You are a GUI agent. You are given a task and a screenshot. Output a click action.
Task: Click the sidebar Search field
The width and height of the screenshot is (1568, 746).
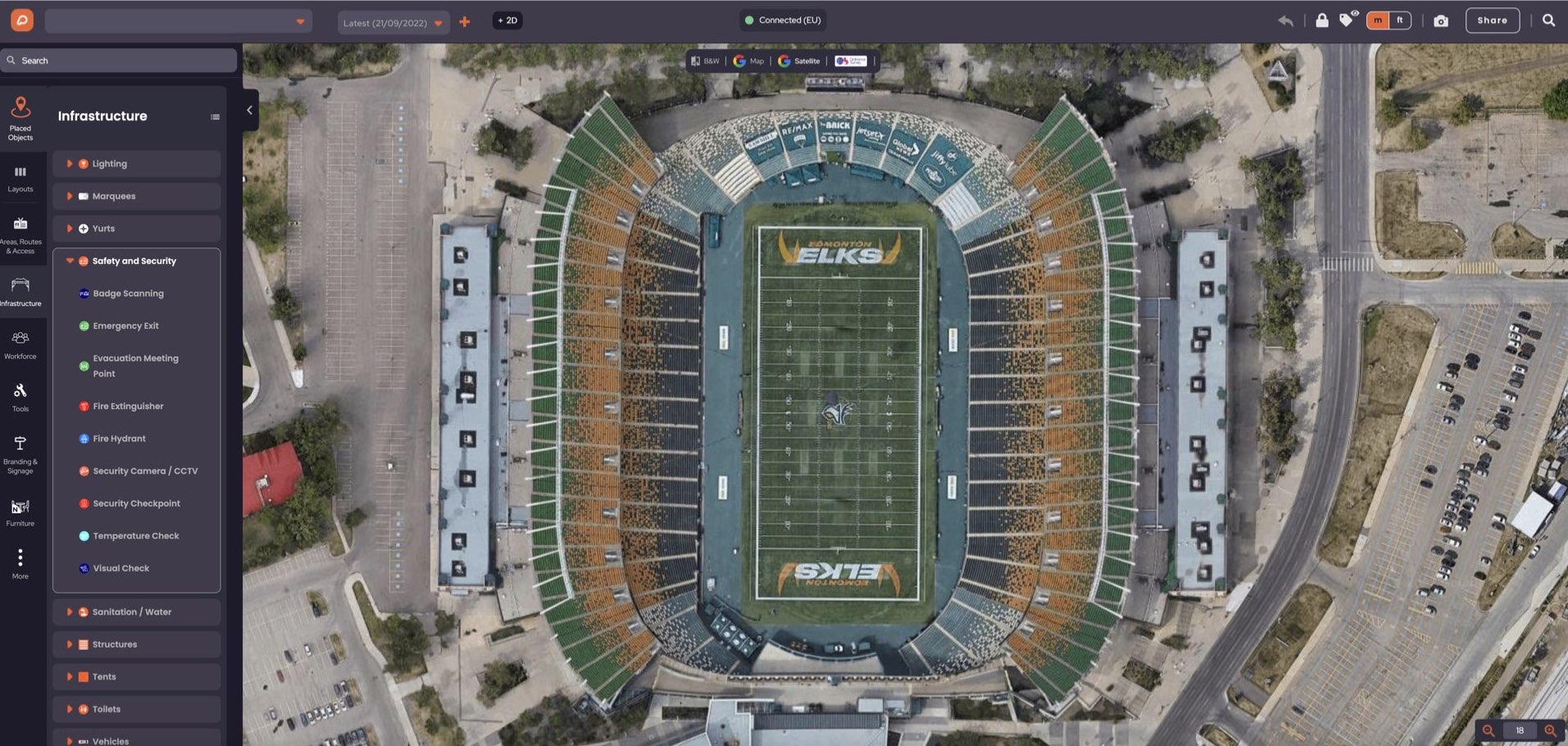tap(120, 61)
